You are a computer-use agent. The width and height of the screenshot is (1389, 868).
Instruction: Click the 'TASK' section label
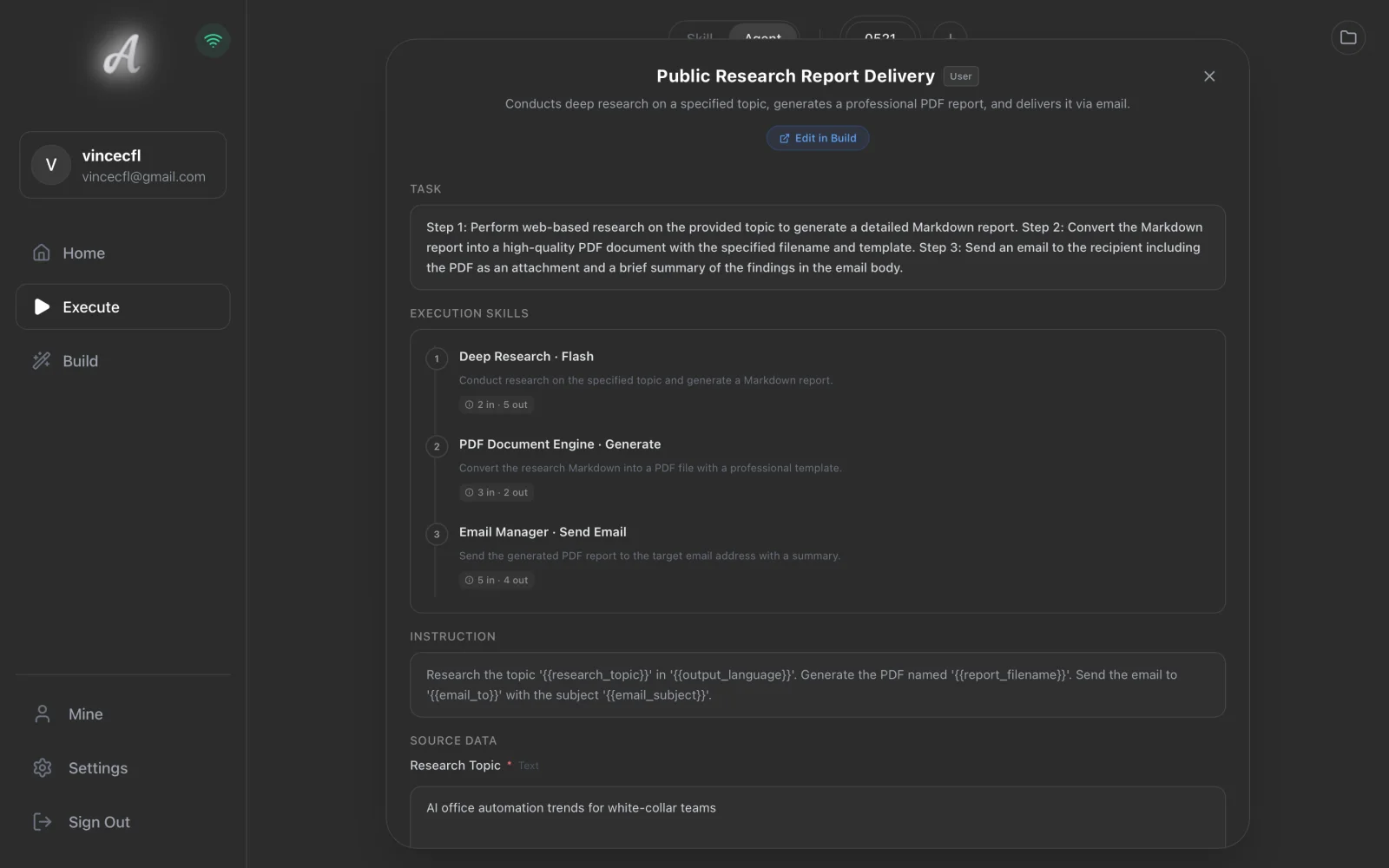click(425, 188)
